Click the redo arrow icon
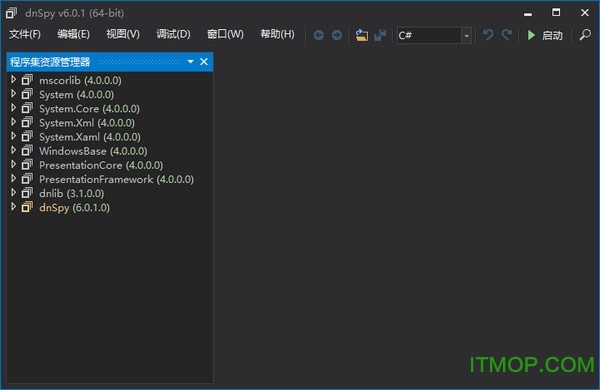 [x=507, y=35]
